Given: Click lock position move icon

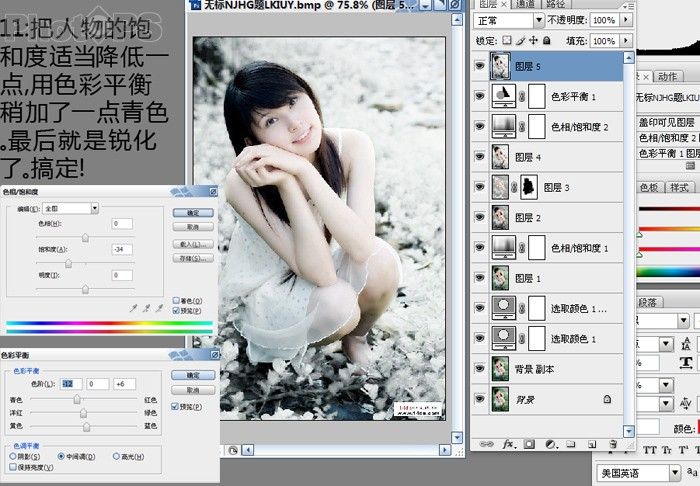Looking at the screenshot, I should tap(533, 41).
